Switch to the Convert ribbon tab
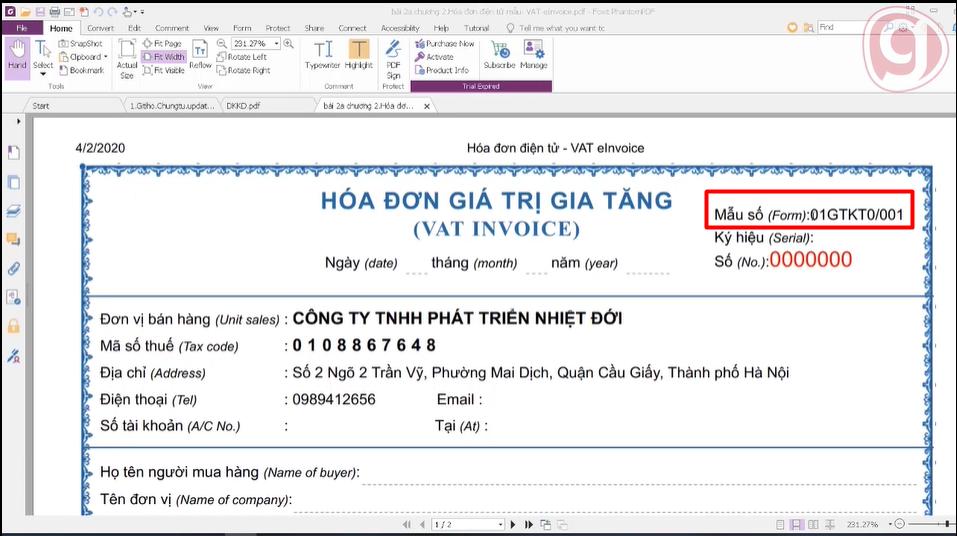Viewport: 957px width, 536px height. [100, 28]
